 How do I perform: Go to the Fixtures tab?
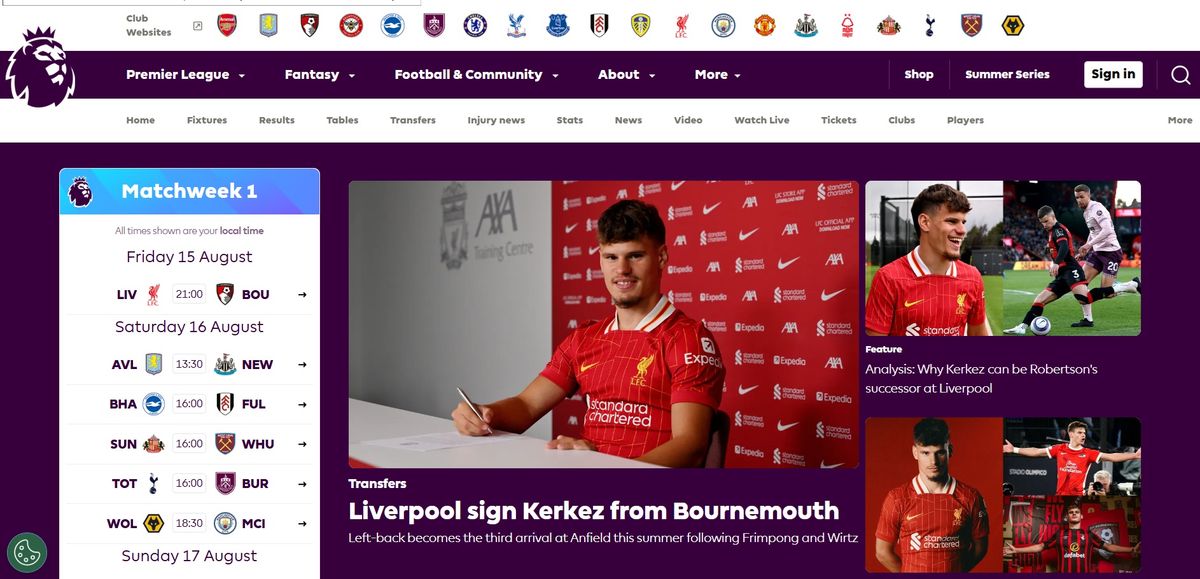pos(207,120)
